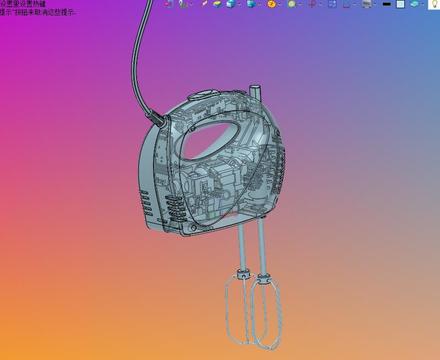
Task: Click the teal layered shape icon
Action: [x=415, y=4]
